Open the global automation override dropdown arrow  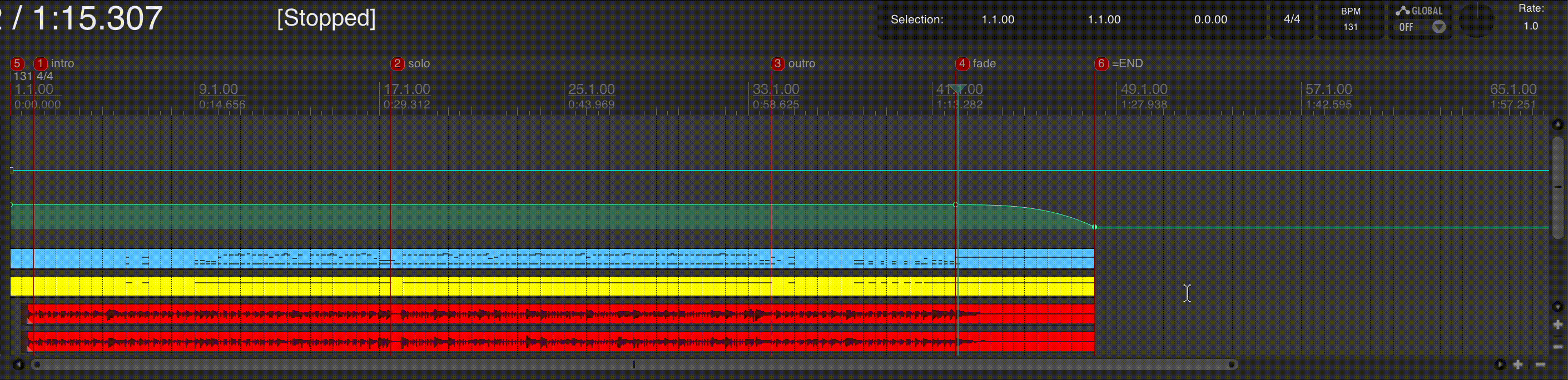(1439, 27)
